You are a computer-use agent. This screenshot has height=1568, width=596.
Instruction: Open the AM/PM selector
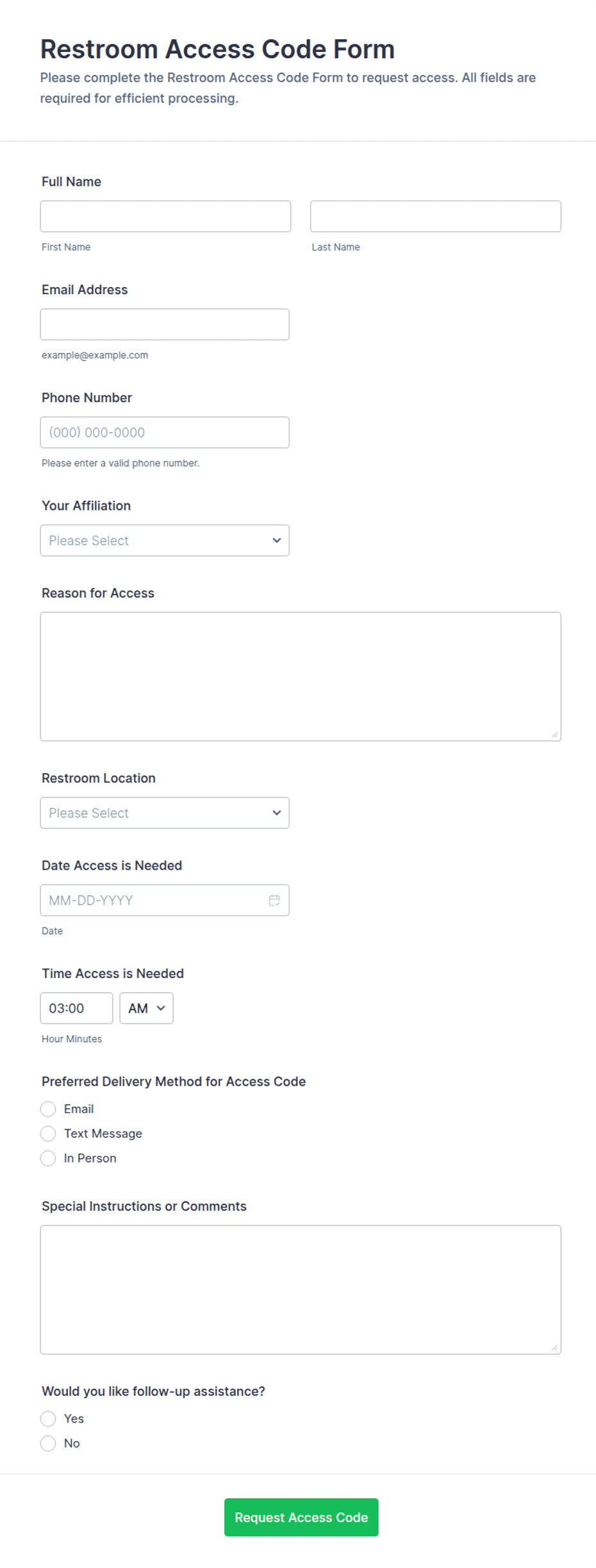tap(146, 1008)
